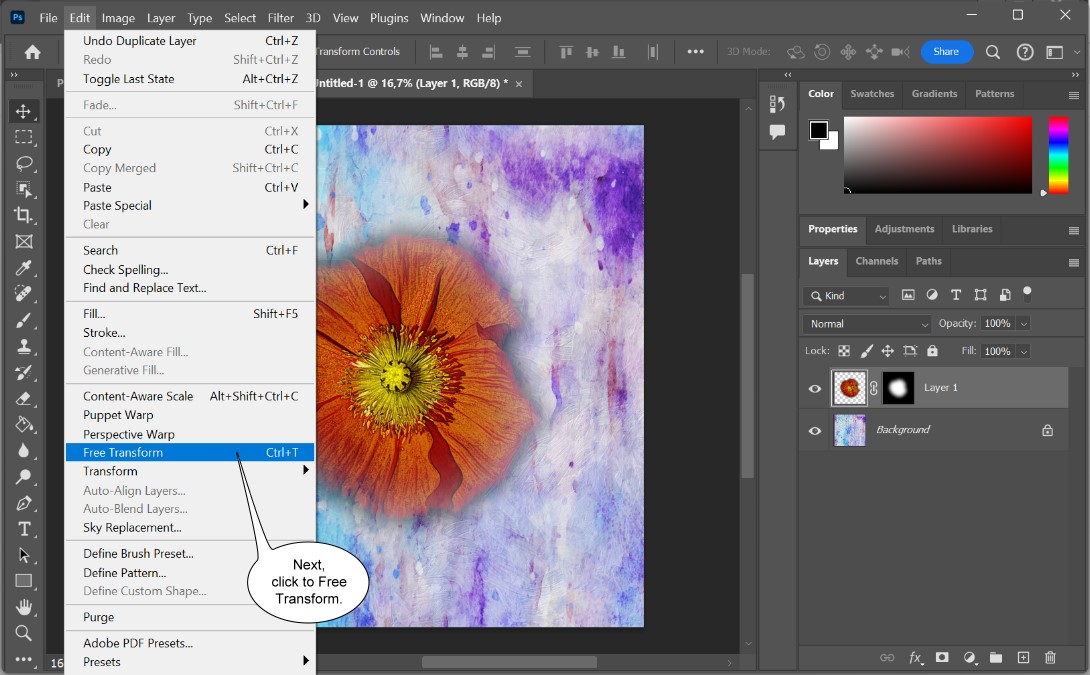1090x675 pixels.
Task: Hide Layer 1 using the eye icon
Action: 815,388
